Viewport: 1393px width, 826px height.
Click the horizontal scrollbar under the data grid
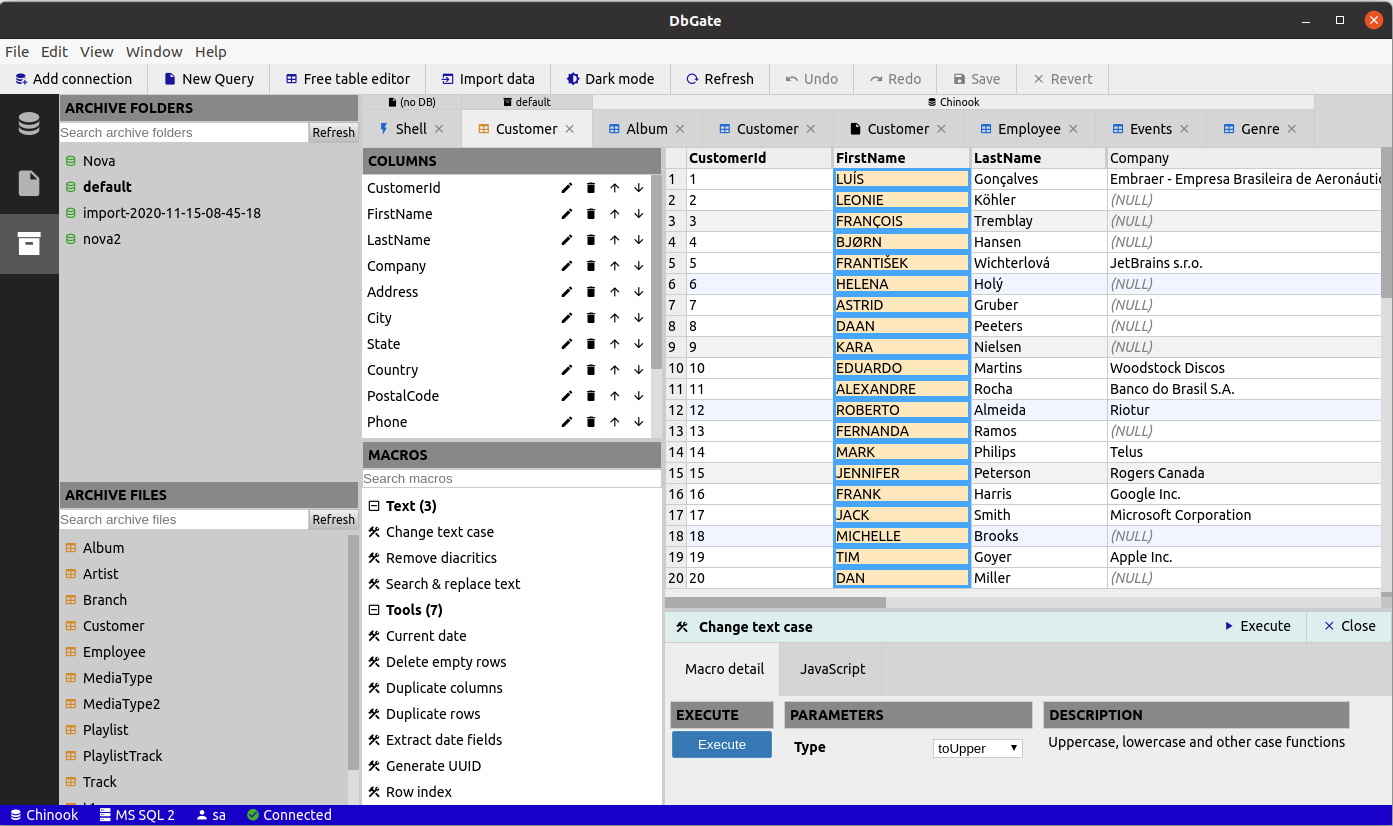(776, 603)
